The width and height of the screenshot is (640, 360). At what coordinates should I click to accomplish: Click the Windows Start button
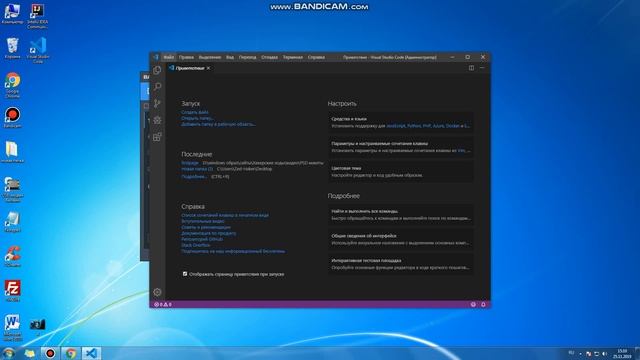[x=8, y=353]
